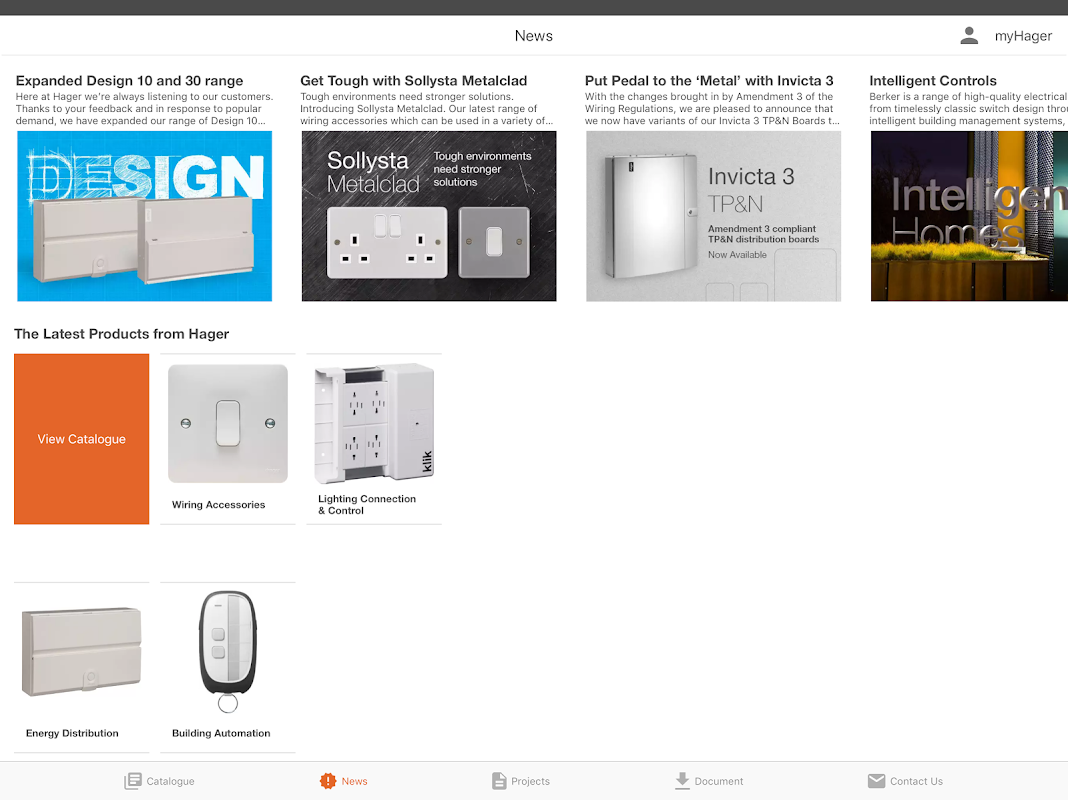1068x800 pixels.
Task: Read the Design 10 article summary text
Action: coord(144,109)
